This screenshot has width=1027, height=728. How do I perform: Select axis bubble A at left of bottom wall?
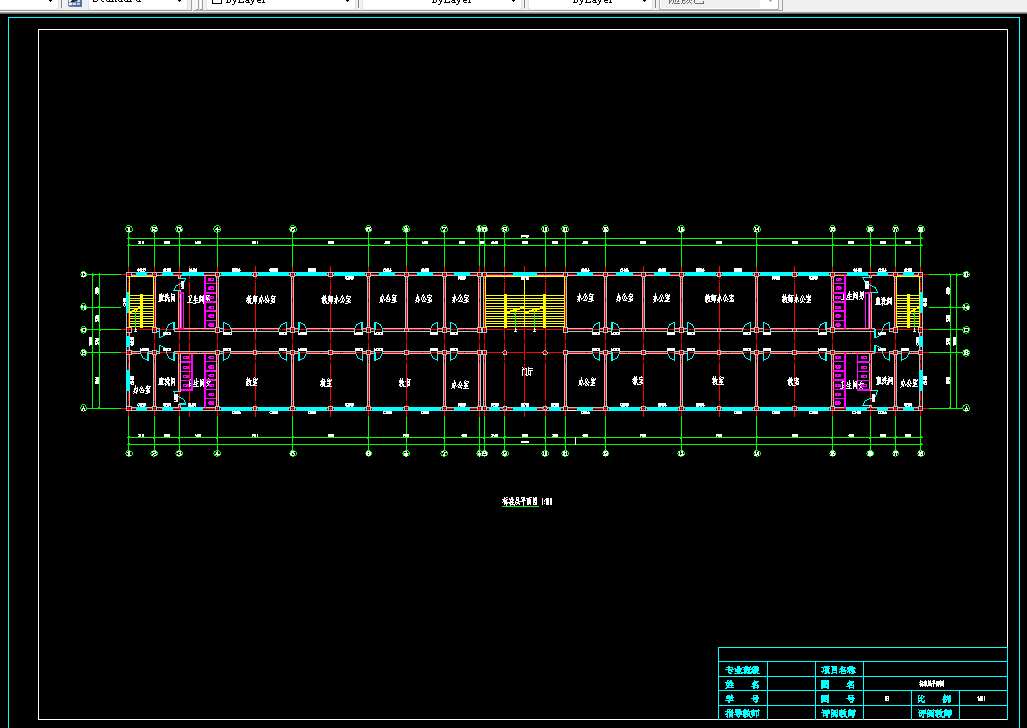coord(83,408)
